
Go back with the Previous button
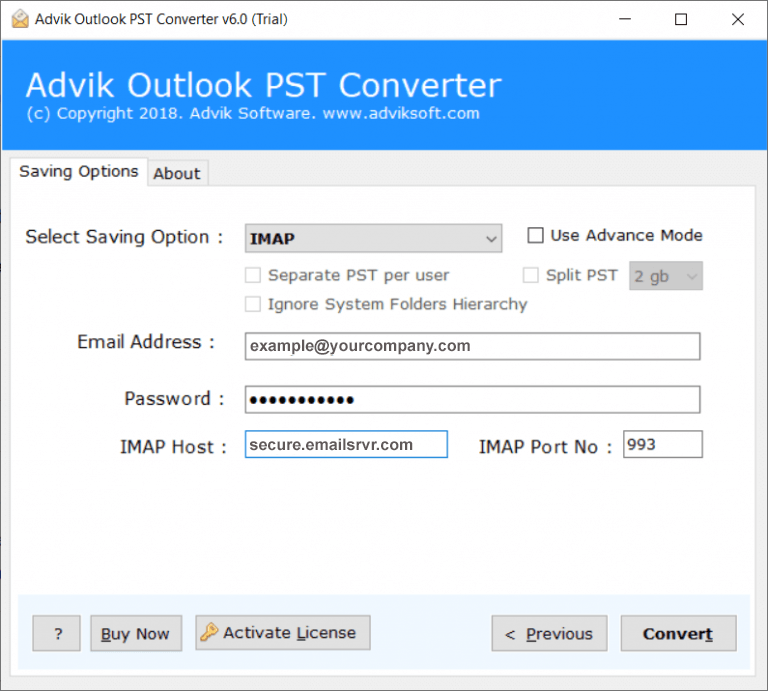tap(550, 633)
